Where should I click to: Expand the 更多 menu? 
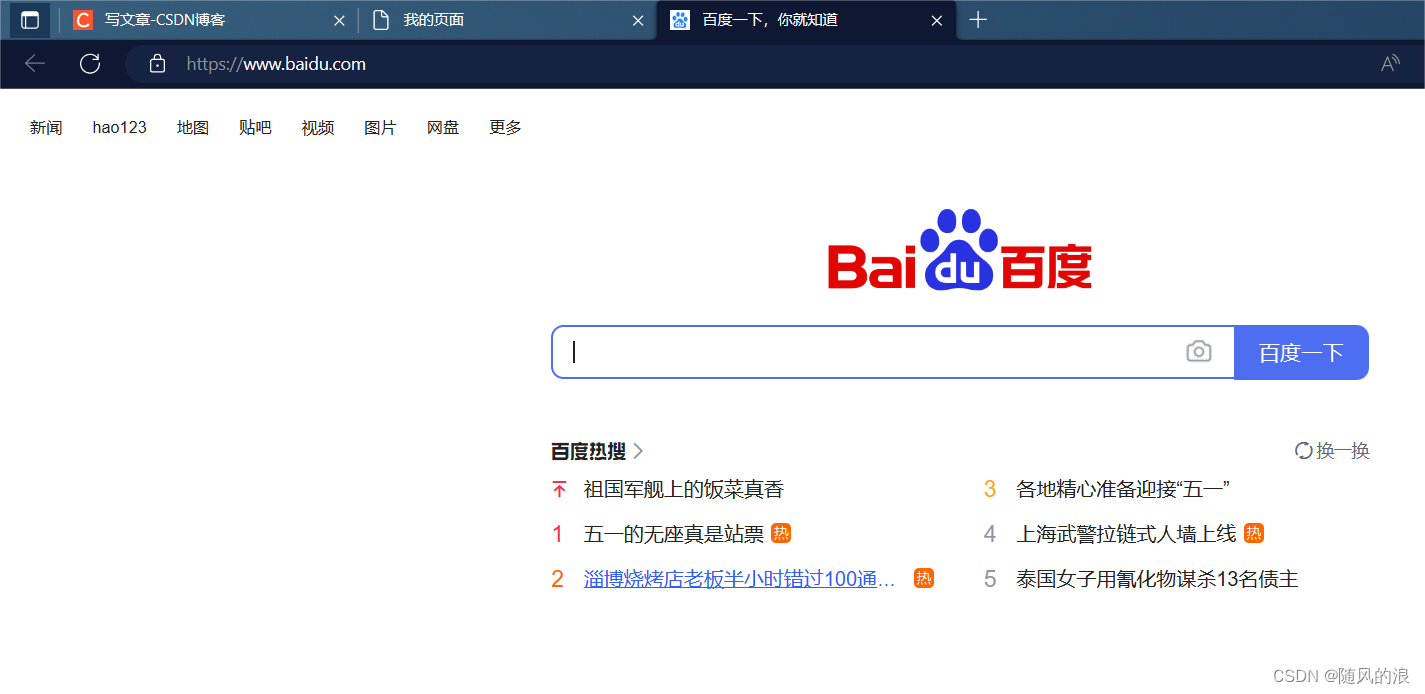click(x=505, y=128)
